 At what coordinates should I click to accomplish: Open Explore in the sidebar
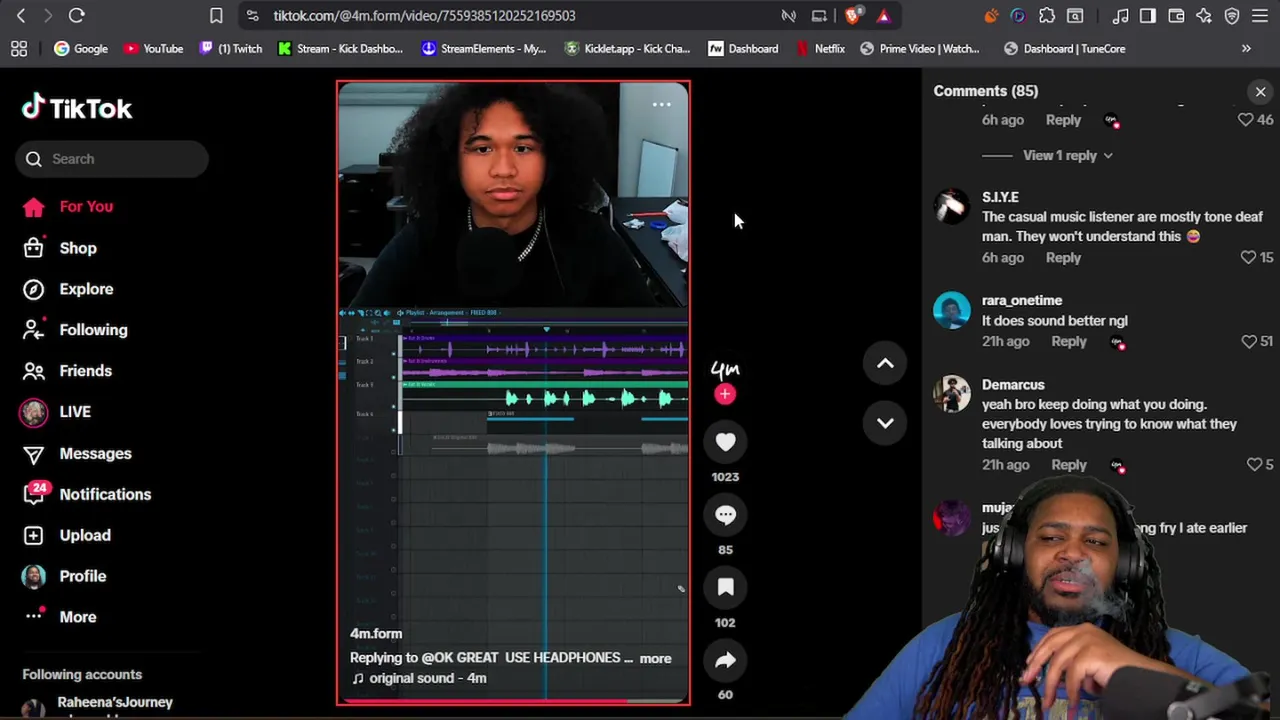(x=68, y=289)
